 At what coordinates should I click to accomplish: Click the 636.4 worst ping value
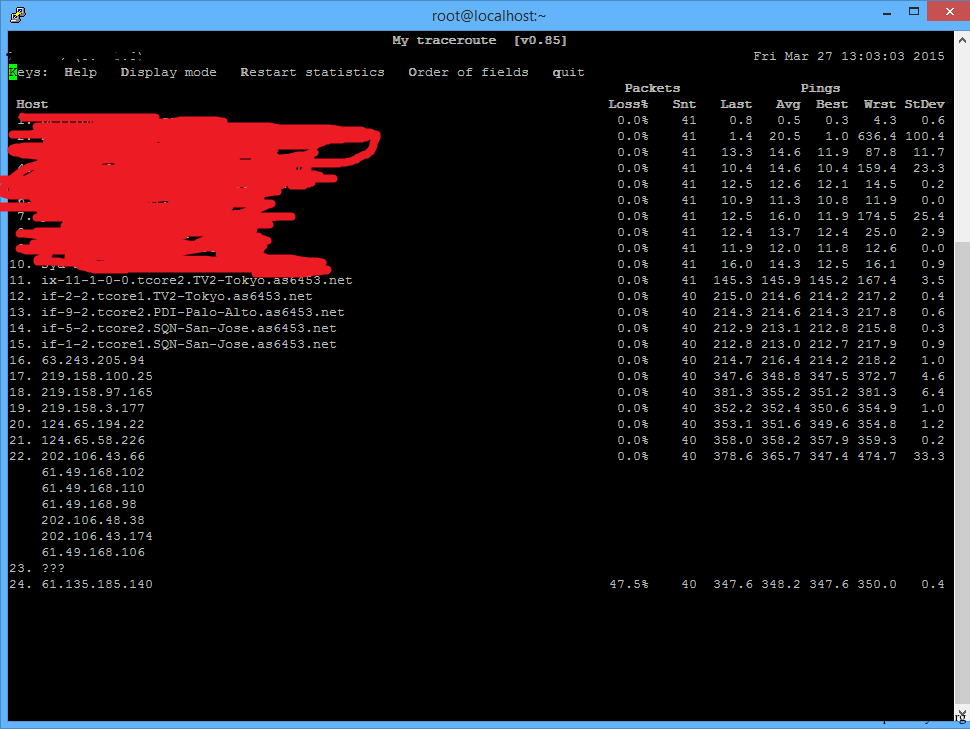point(877,136)
